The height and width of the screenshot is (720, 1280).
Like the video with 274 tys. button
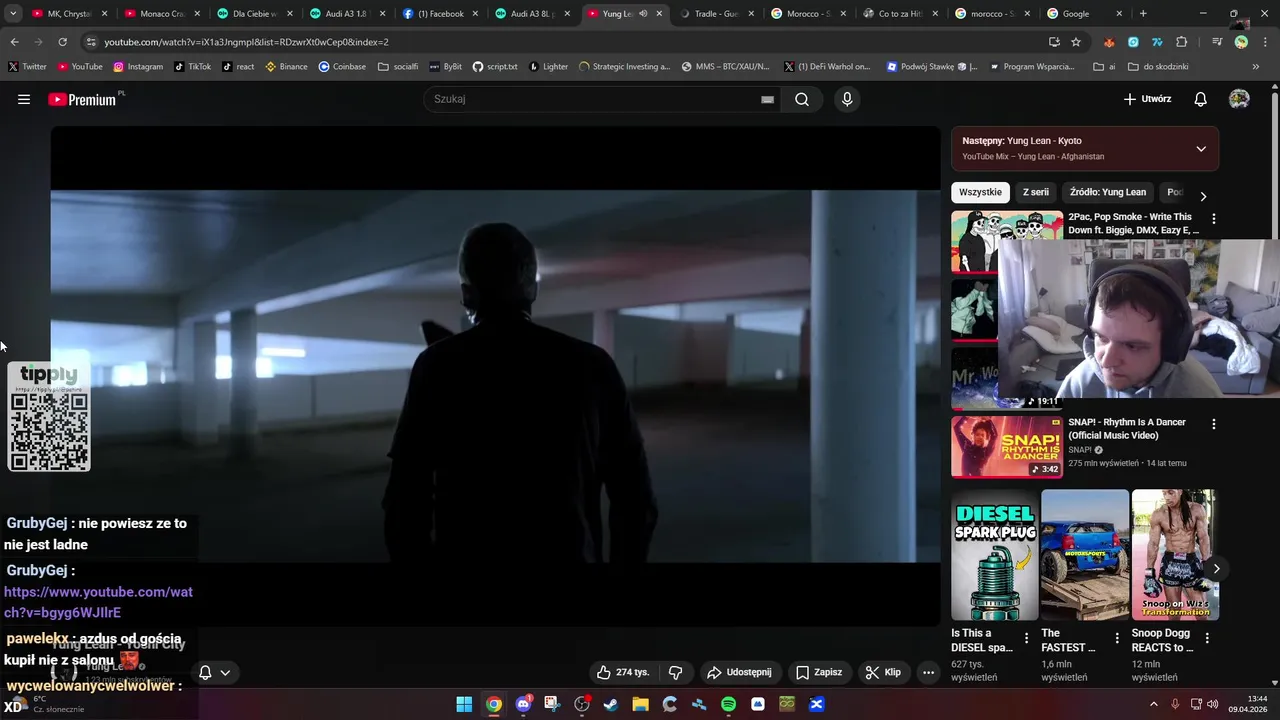point(623,672)
